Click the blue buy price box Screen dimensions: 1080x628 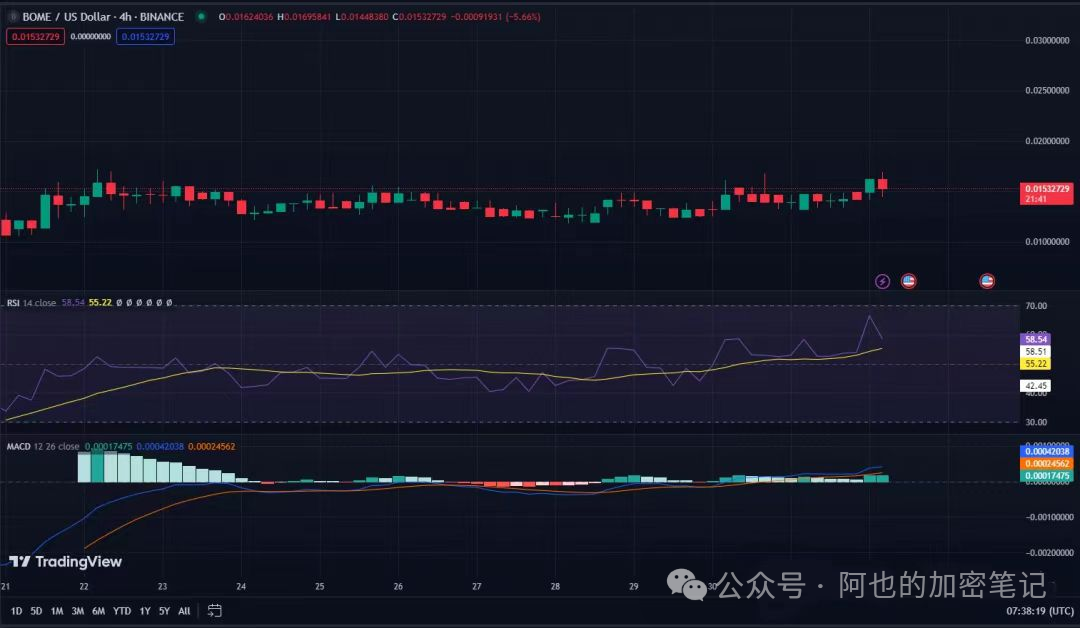click(x=145, y=36)
